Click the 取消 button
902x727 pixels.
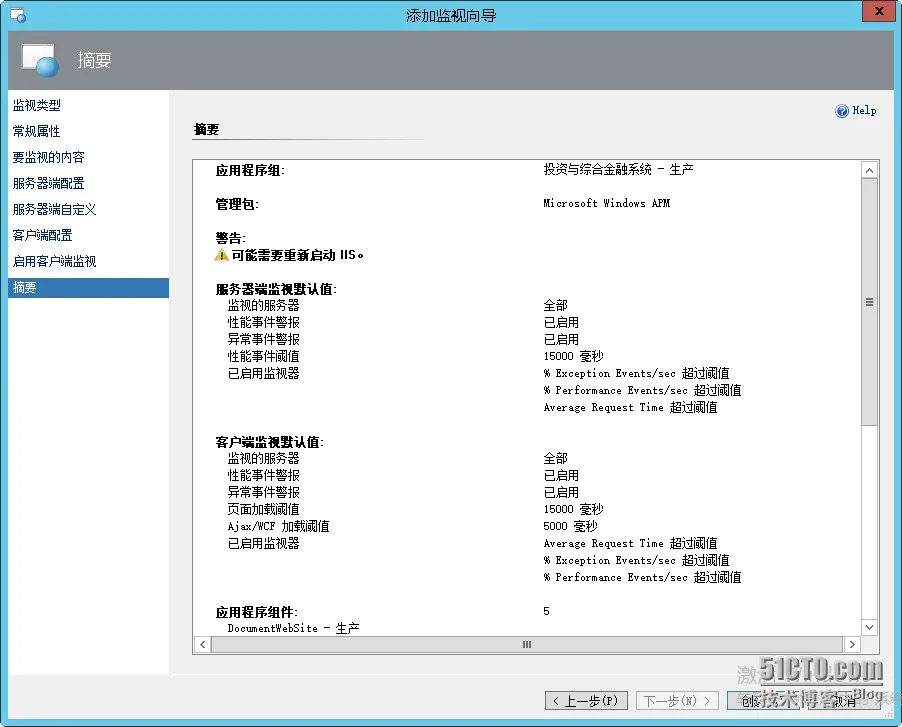[x=844, y=701]
